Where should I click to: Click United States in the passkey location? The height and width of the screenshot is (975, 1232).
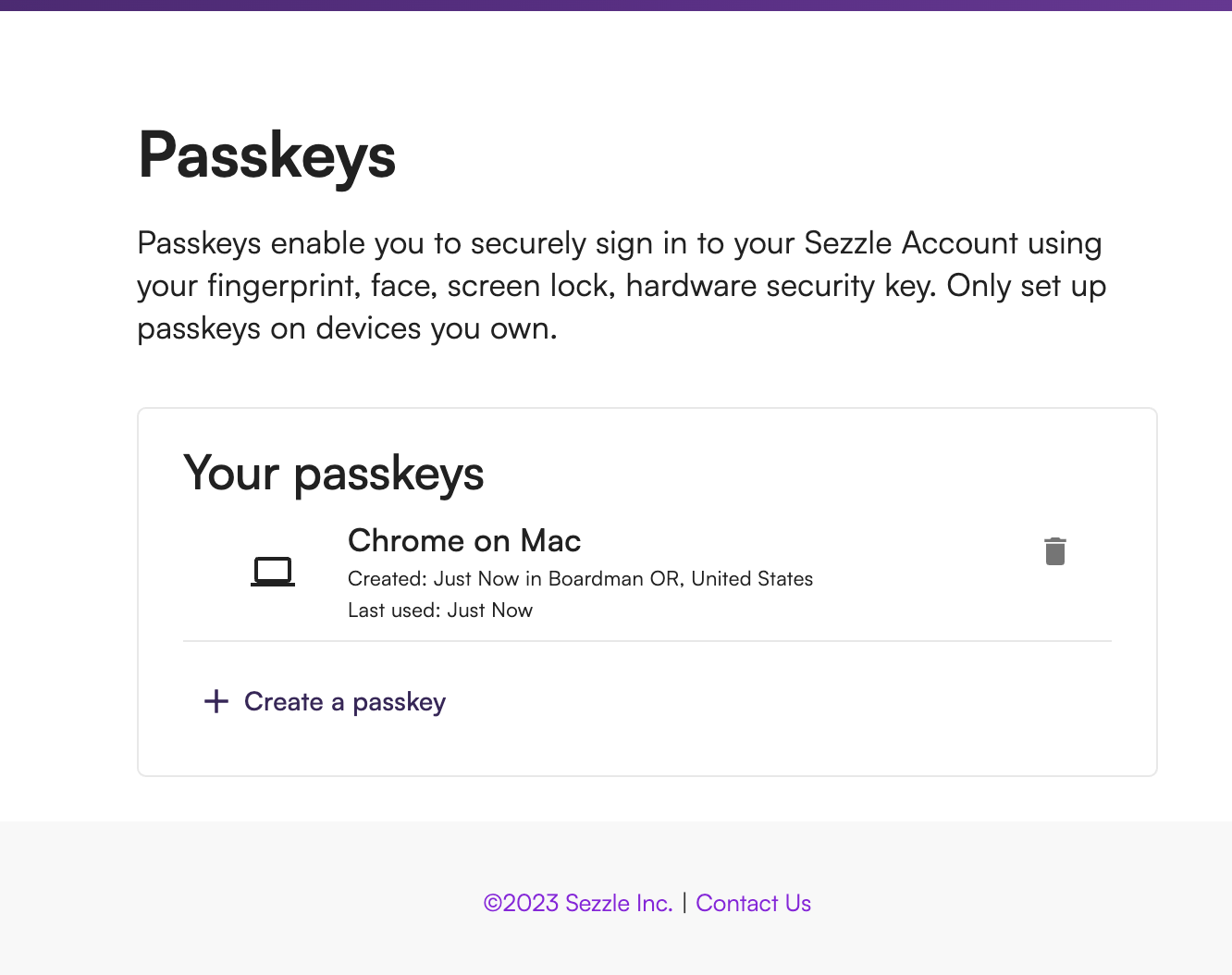tap(752, 579)
